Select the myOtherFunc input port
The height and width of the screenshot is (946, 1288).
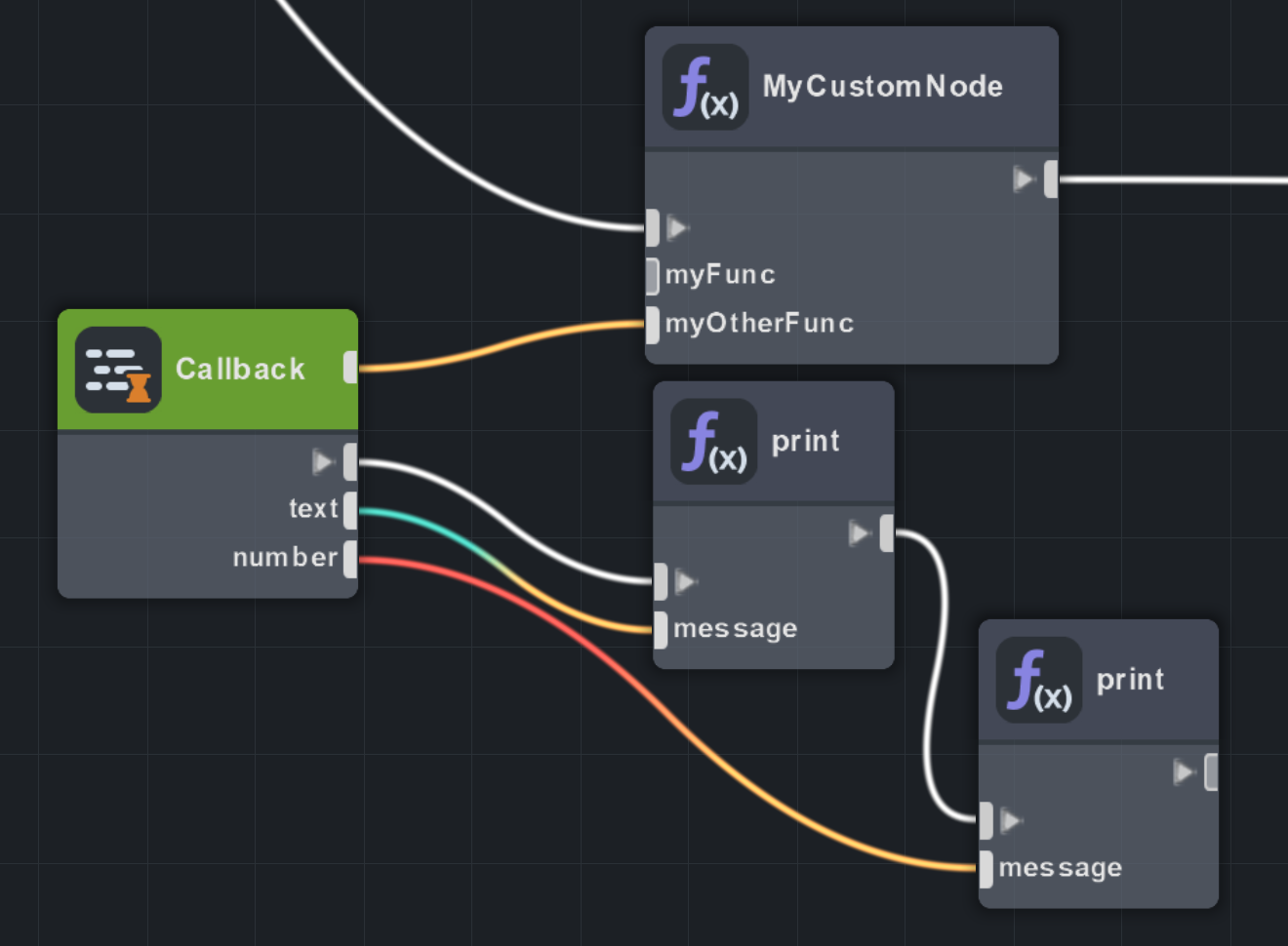653,324
